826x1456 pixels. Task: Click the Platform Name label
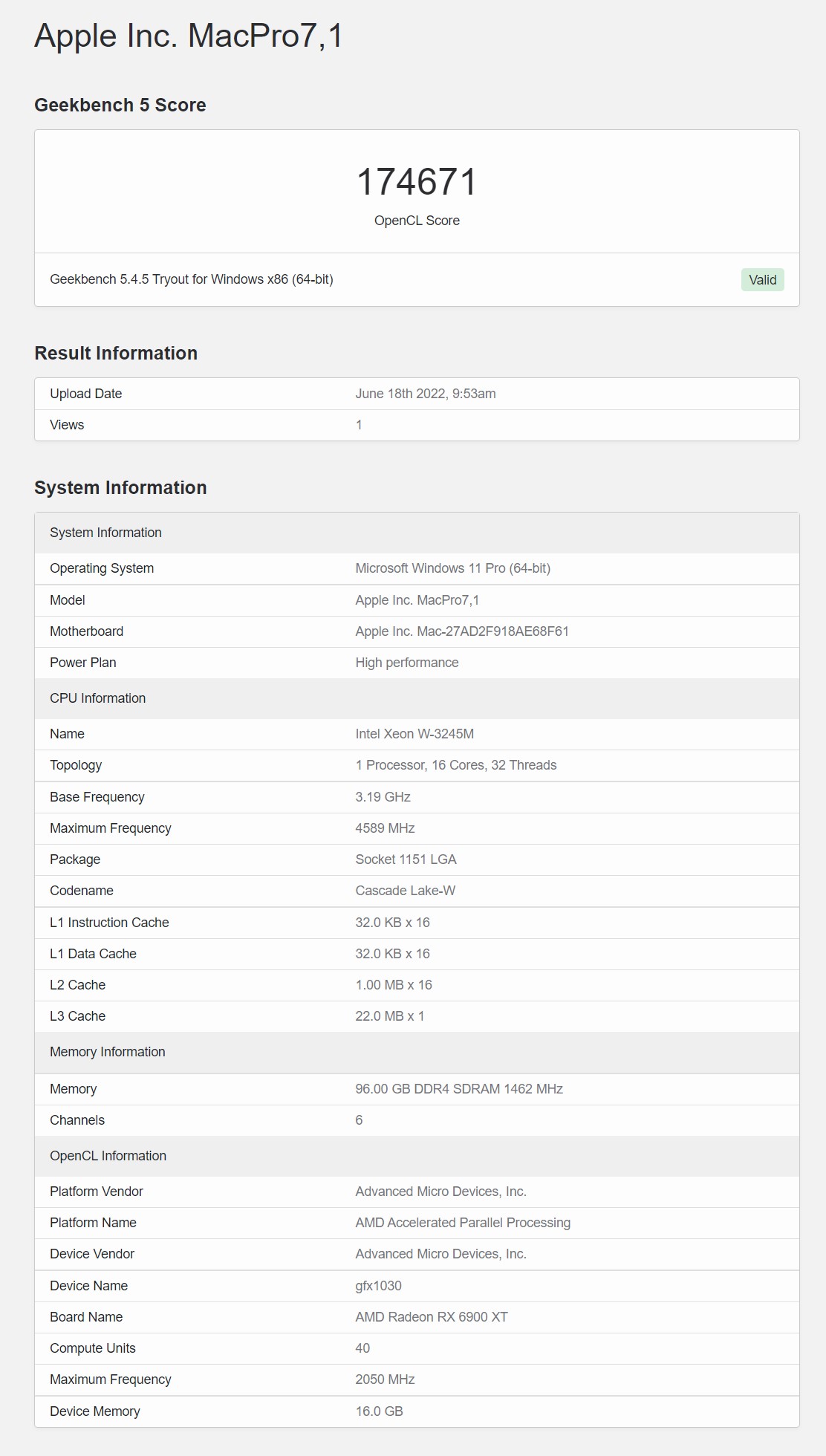tap(93, 1223)
